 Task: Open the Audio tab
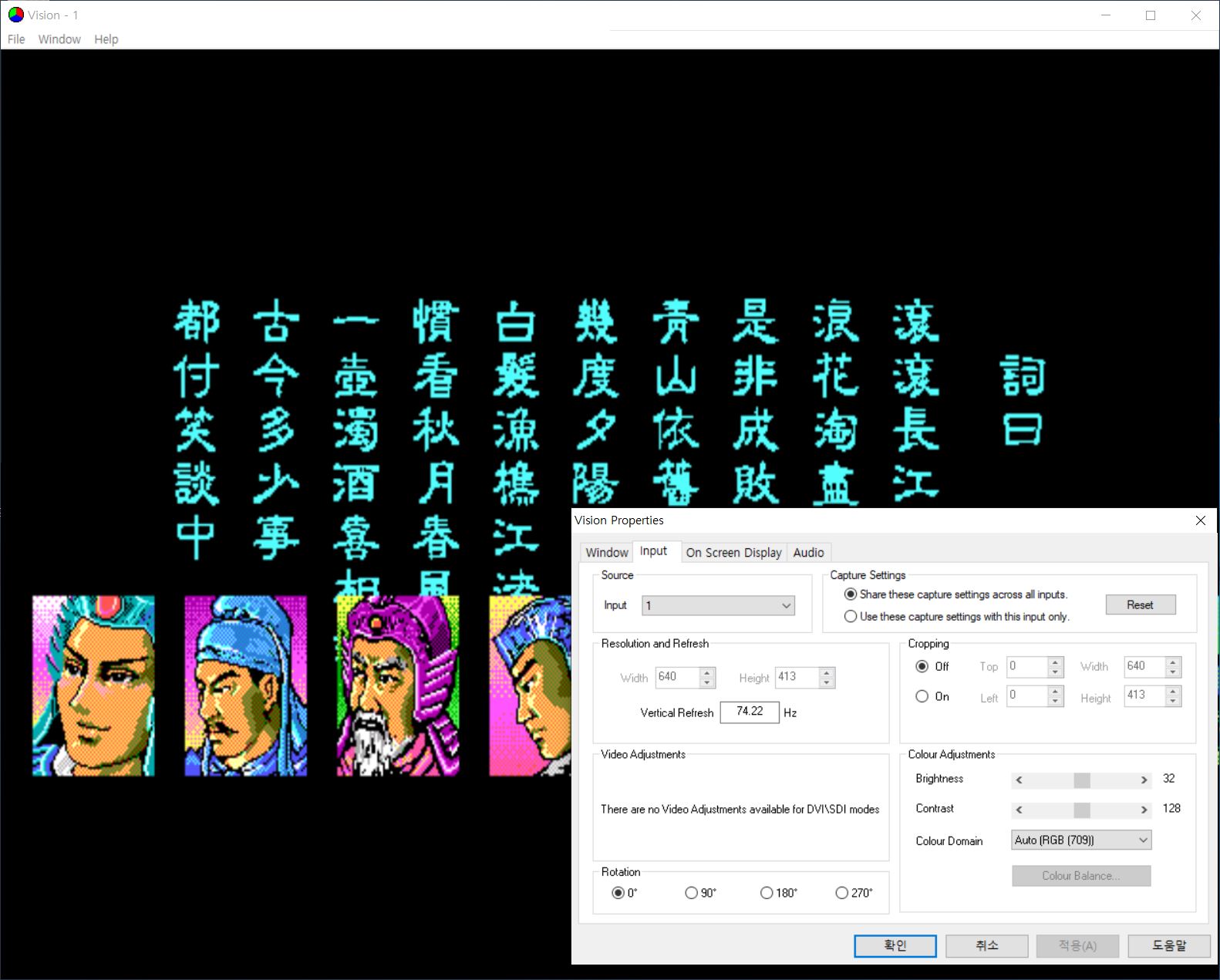(808, 552)
